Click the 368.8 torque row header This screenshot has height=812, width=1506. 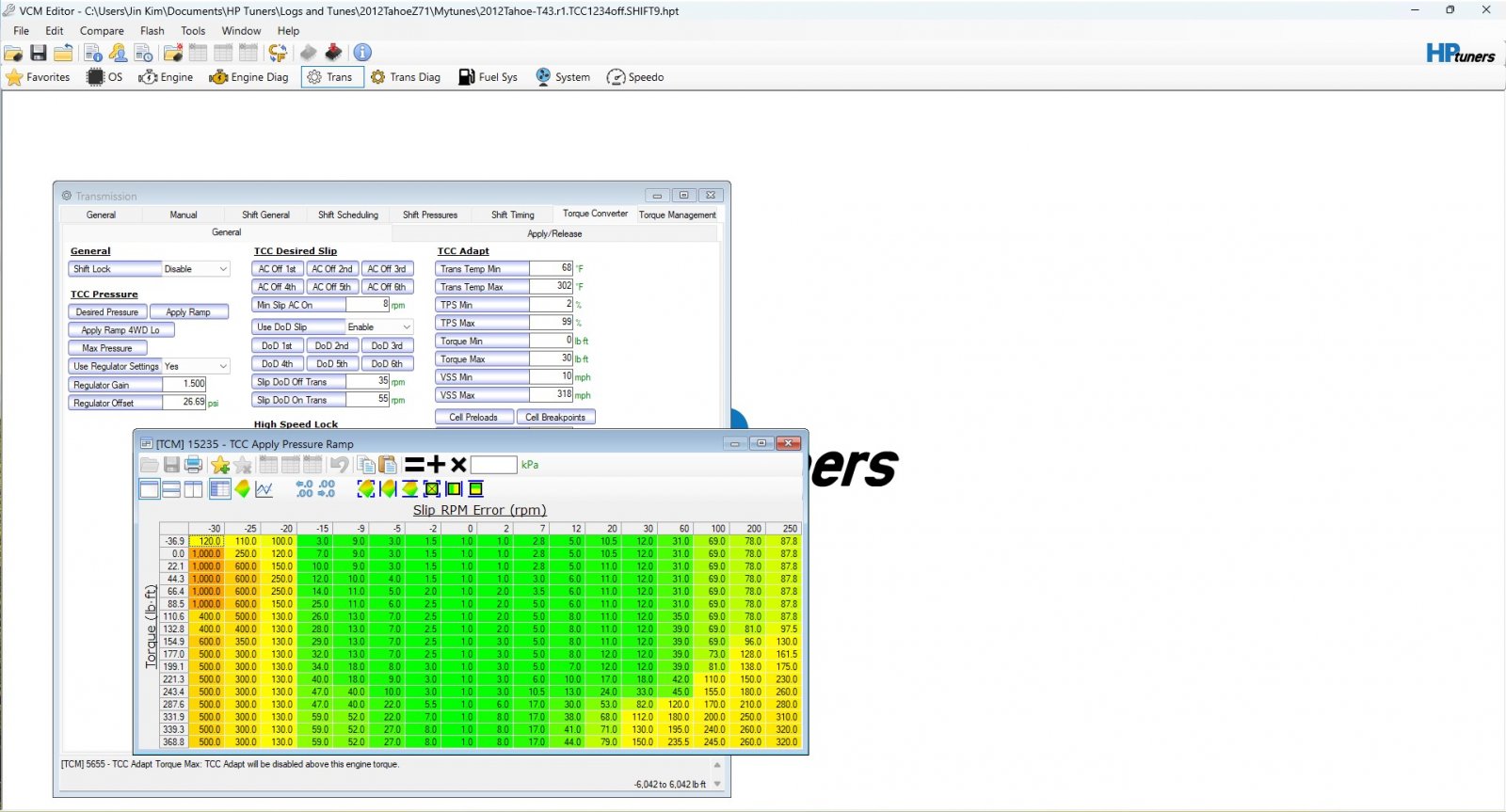coord(174,742)
